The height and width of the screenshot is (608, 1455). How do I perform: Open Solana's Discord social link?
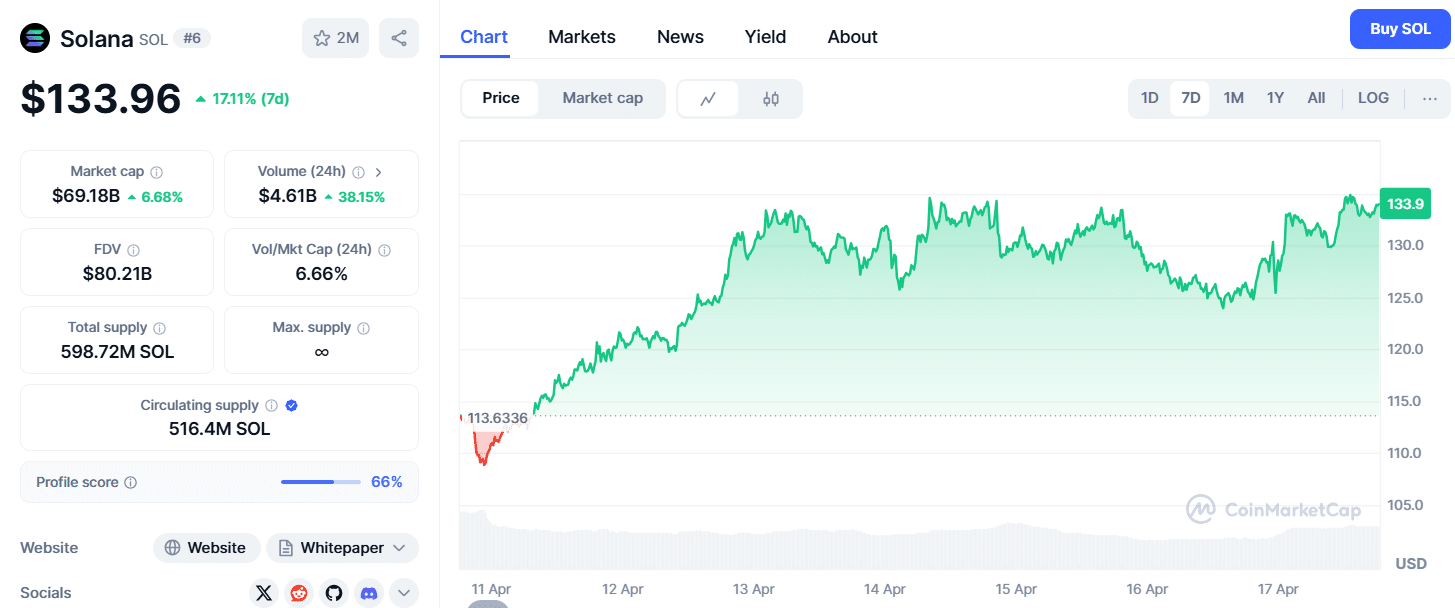tap(369, 593)
